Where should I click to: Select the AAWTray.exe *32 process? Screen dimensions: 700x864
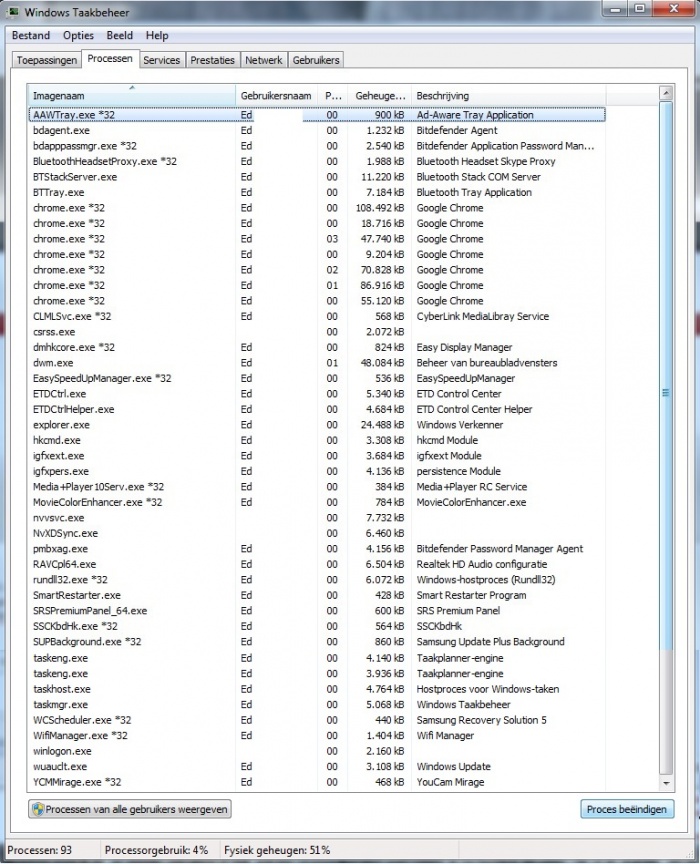pyautogui.click(x=316, y=115)
